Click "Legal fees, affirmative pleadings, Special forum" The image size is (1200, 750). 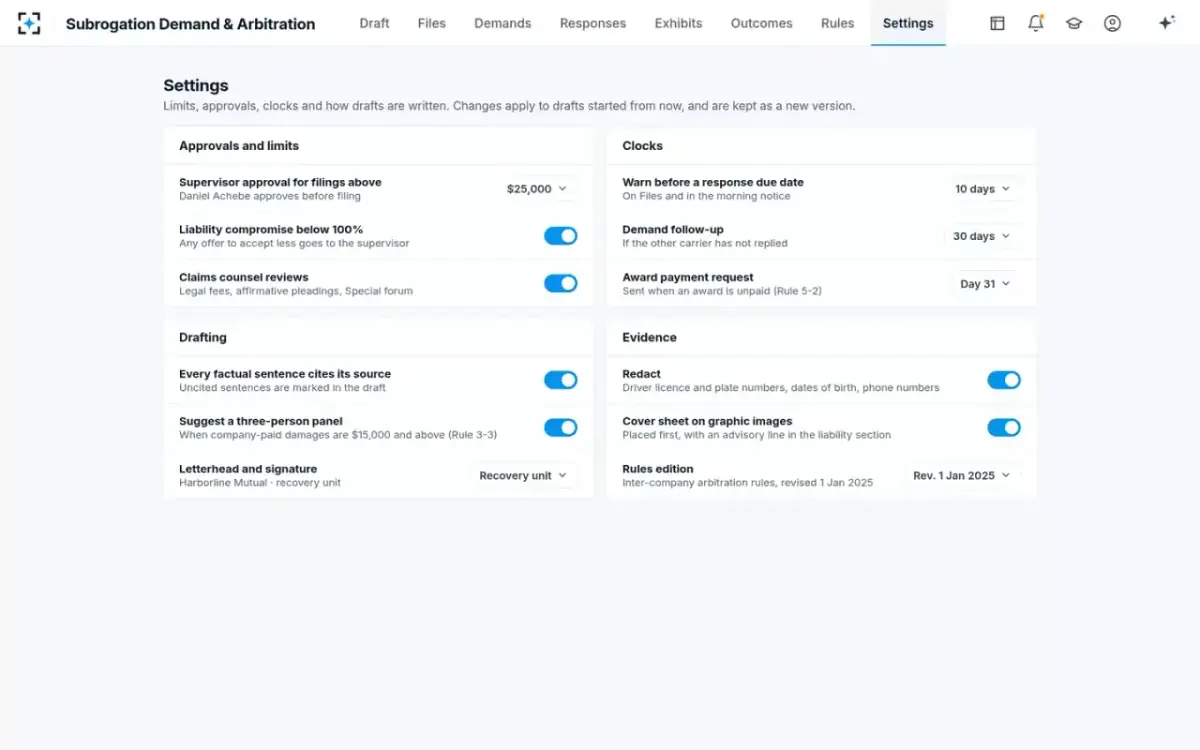[x=296, y=291]
